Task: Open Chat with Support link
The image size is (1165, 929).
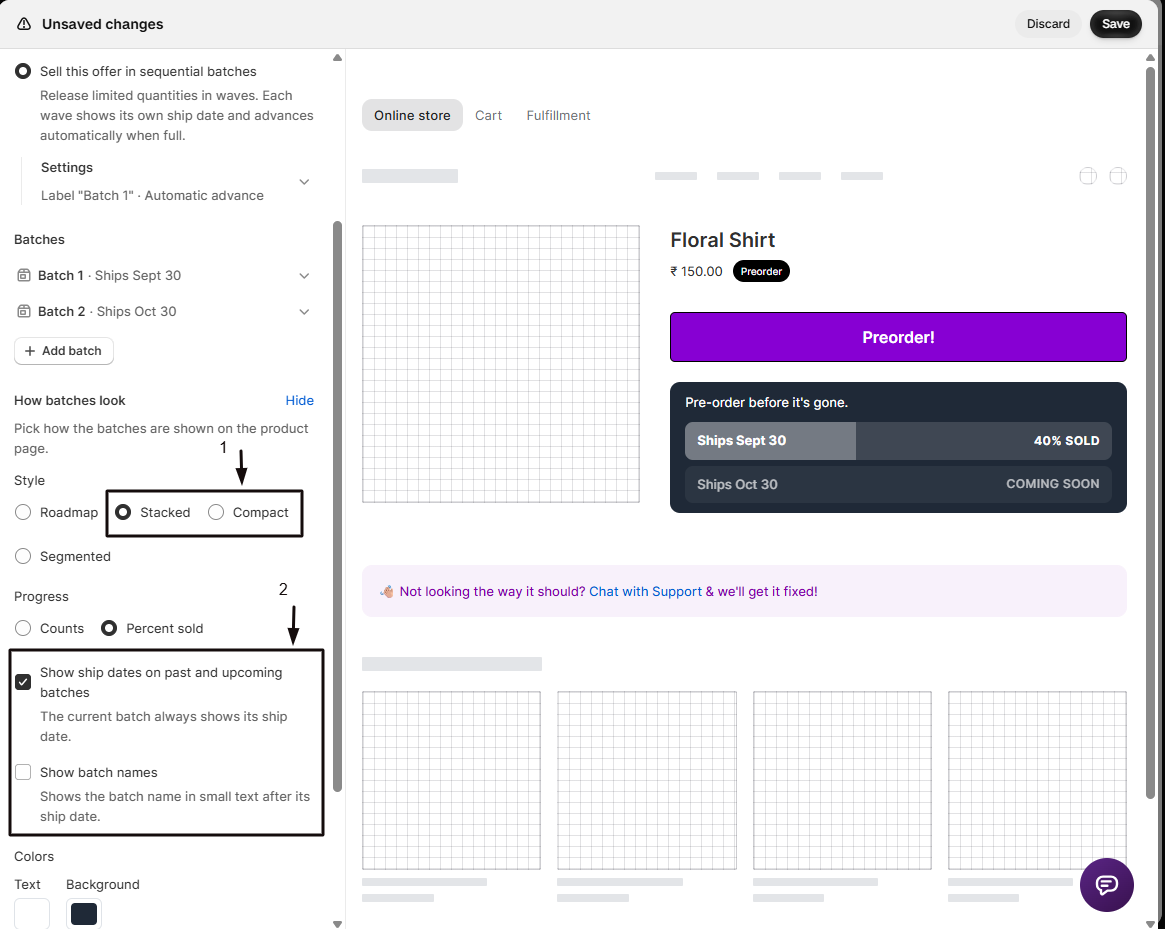Action: [645, 592]
